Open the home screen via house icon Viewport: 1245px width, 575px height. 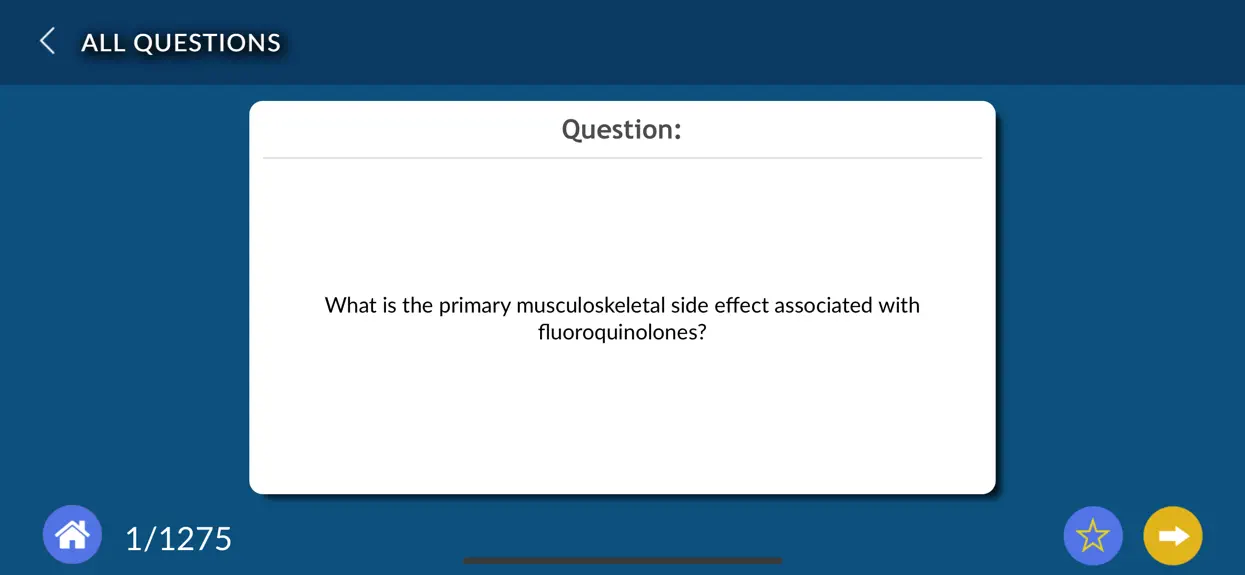click(x=72, y=535)
